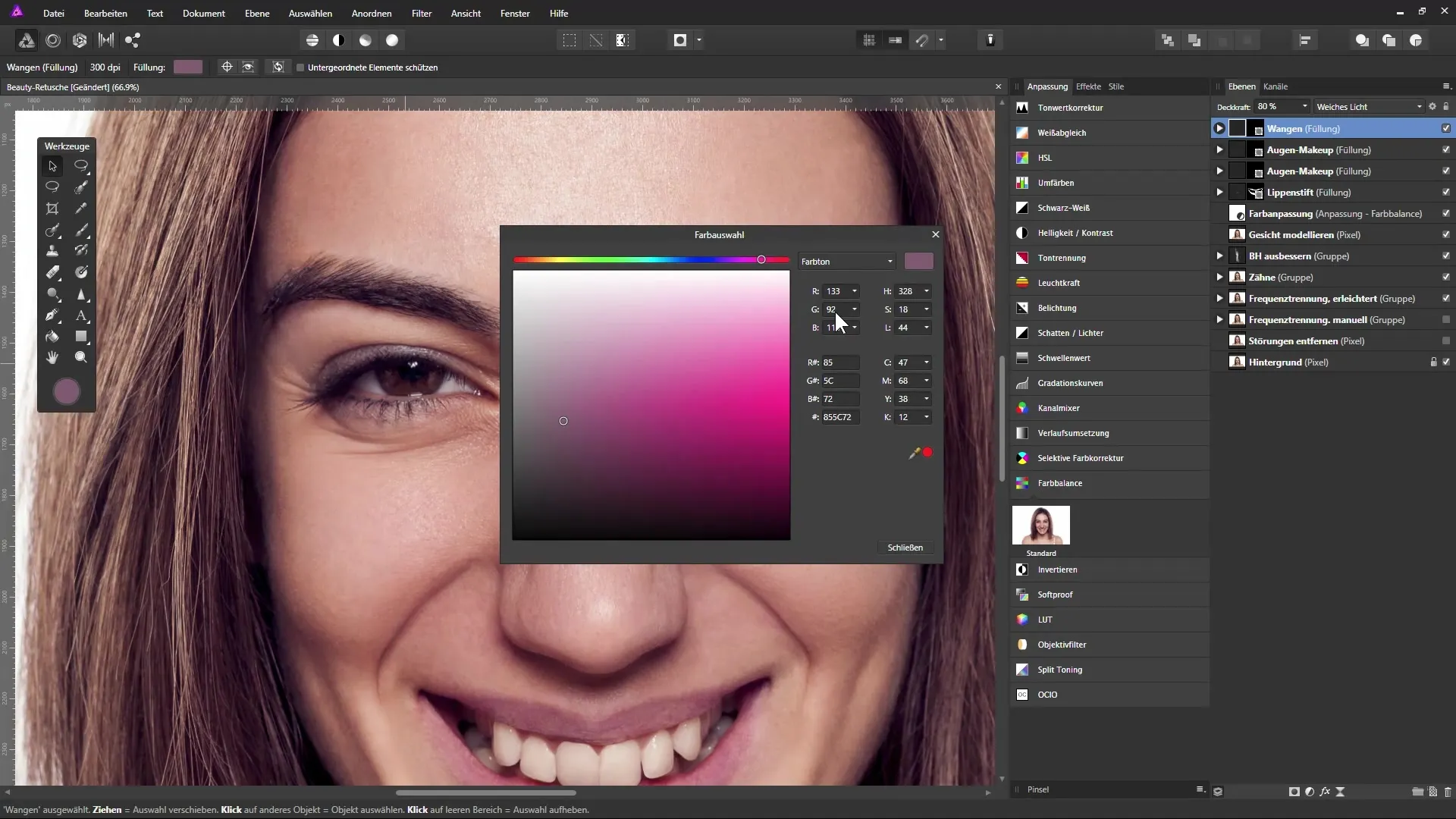
Task: Expand the Zähne group
Action: tap(1219, 278)
